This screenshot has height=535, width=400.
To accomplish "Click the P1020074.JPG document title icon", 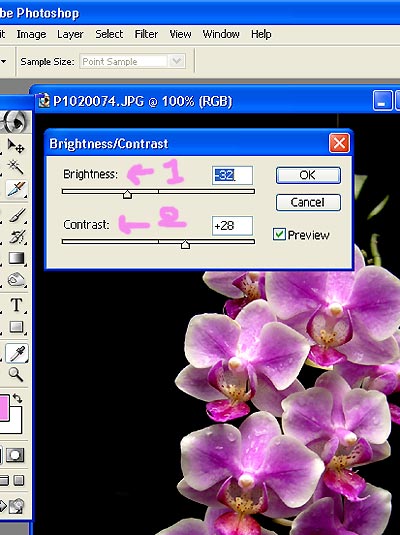I will pos(44,101).
